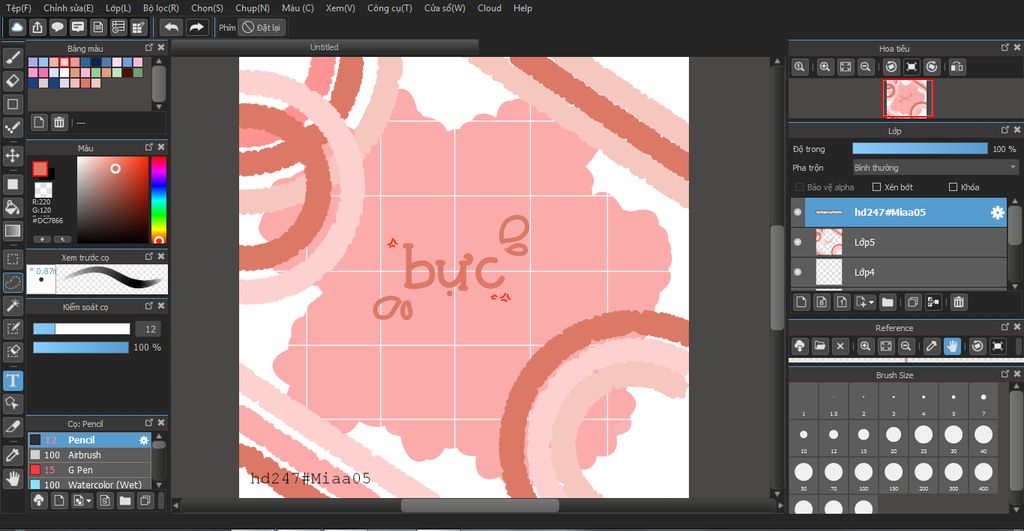Select the Operation tool
The width and height of the screenshot is (1024, 531).
coord(12,404)
